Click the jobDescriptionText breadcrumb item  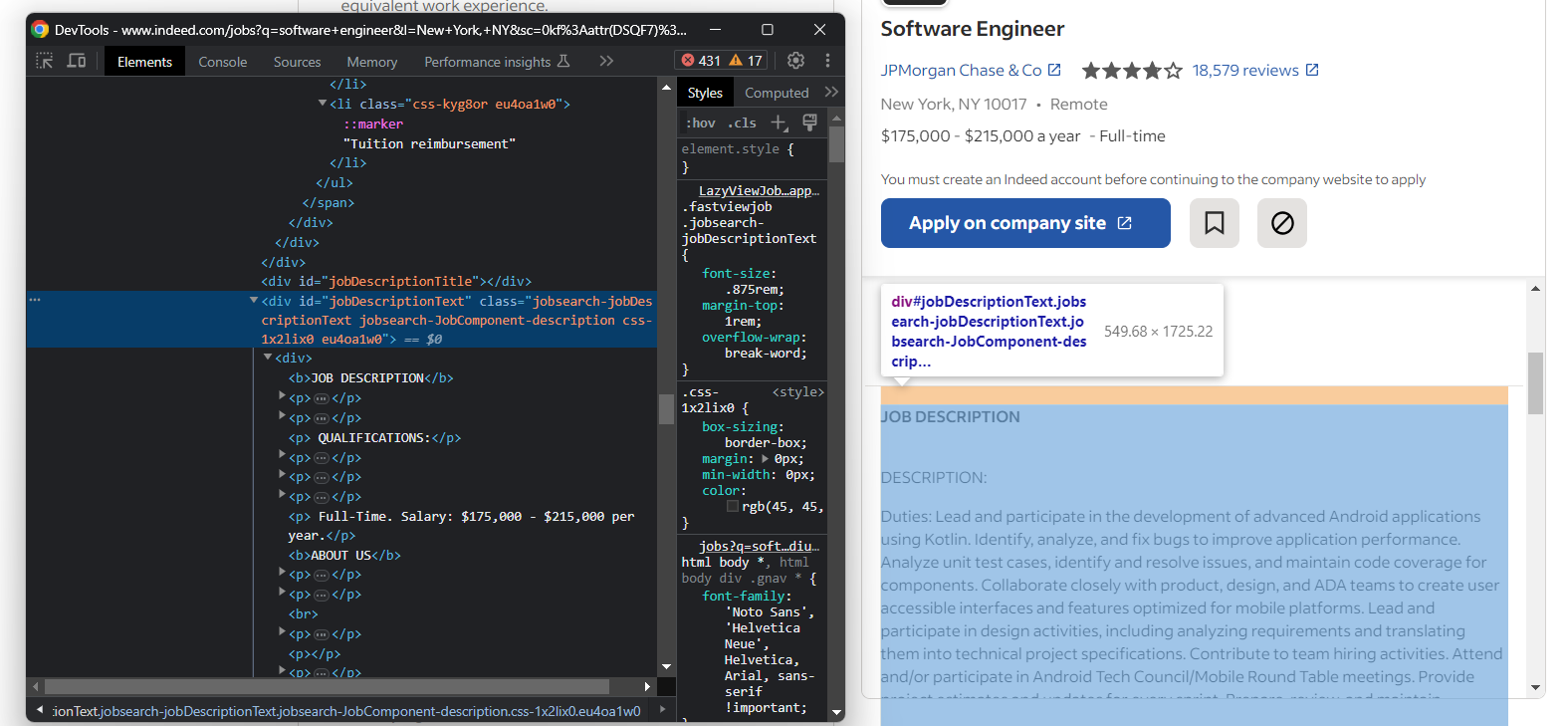(347, 711)
